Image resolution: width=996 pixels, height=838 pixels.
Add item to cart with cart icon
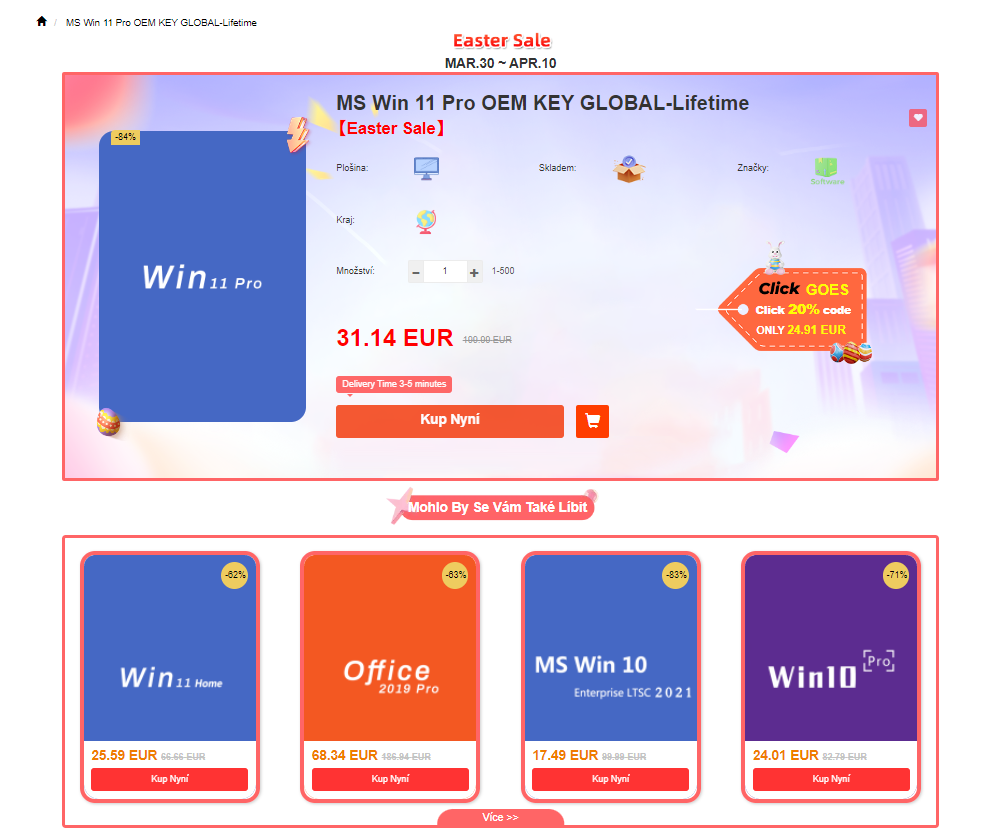(x=592, y=421)
